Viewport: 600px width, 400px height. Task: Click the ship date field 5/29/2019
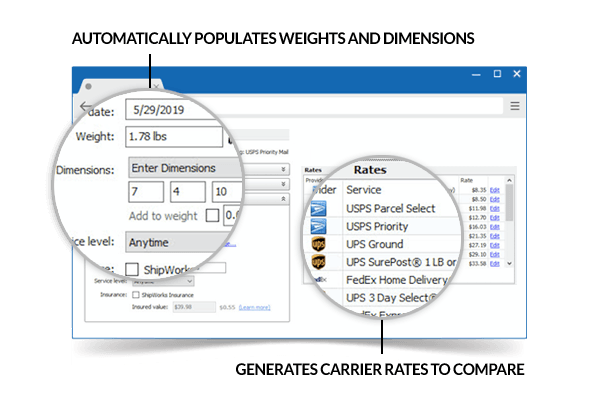[174, 110]
